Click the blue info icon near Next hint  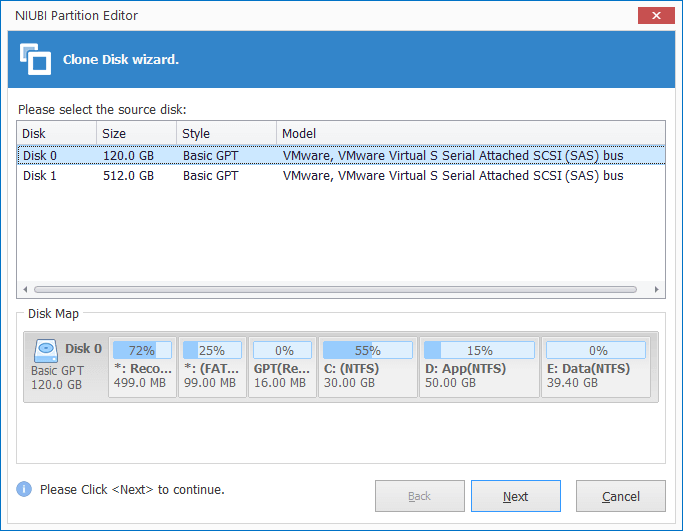pyautogui.click(x=24, y=489)
